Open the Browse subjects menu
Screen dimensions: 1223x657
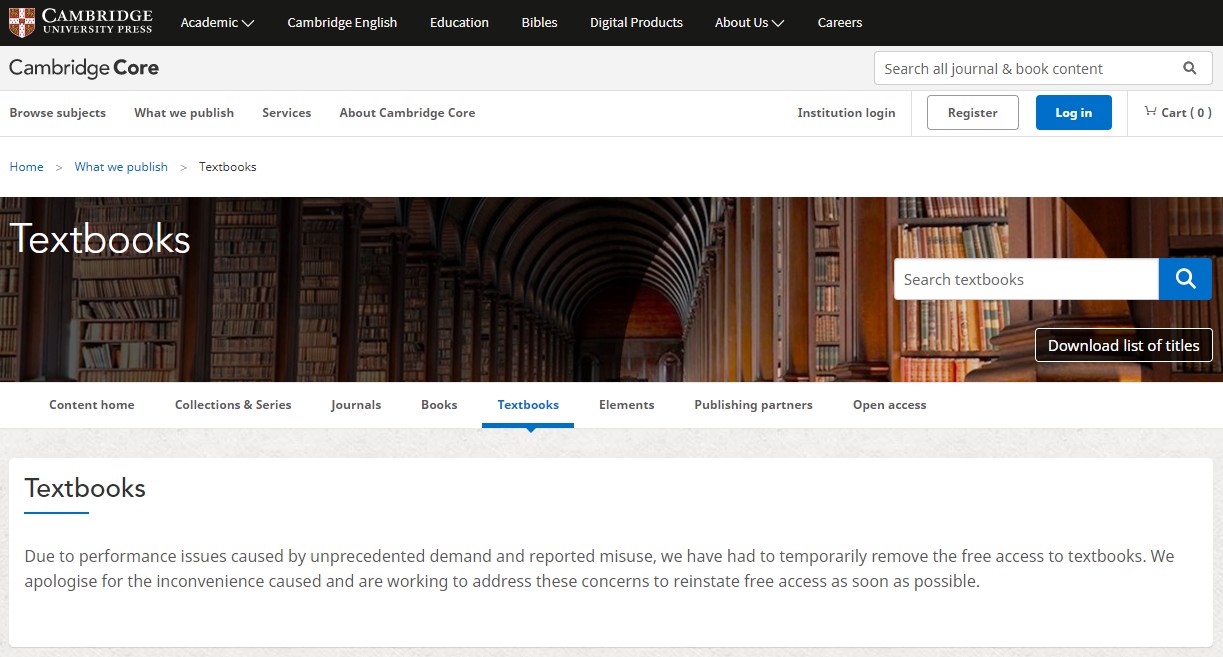point(57,113)
